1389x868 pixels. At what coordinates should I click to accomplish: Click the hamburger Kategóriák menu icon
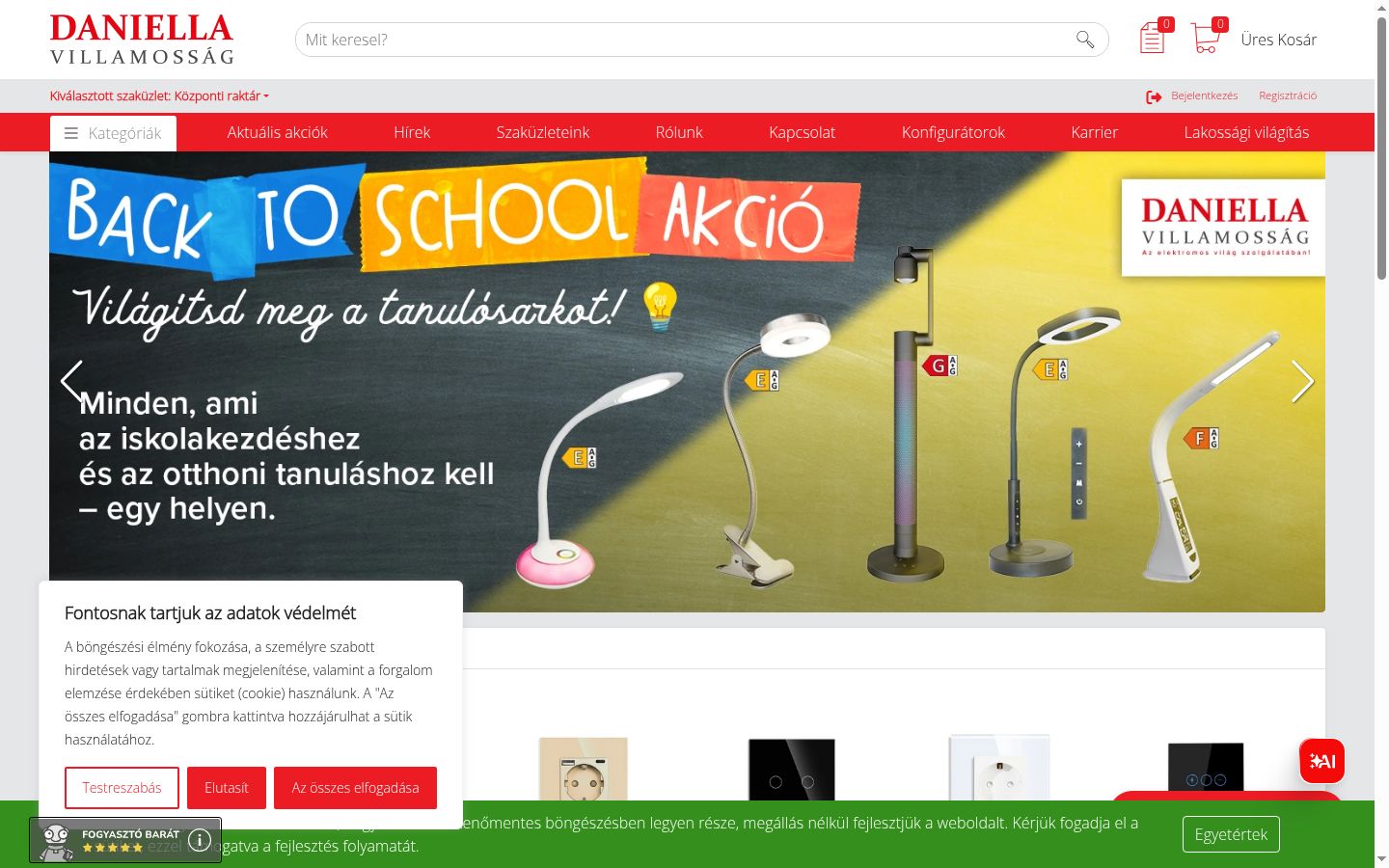71,133
